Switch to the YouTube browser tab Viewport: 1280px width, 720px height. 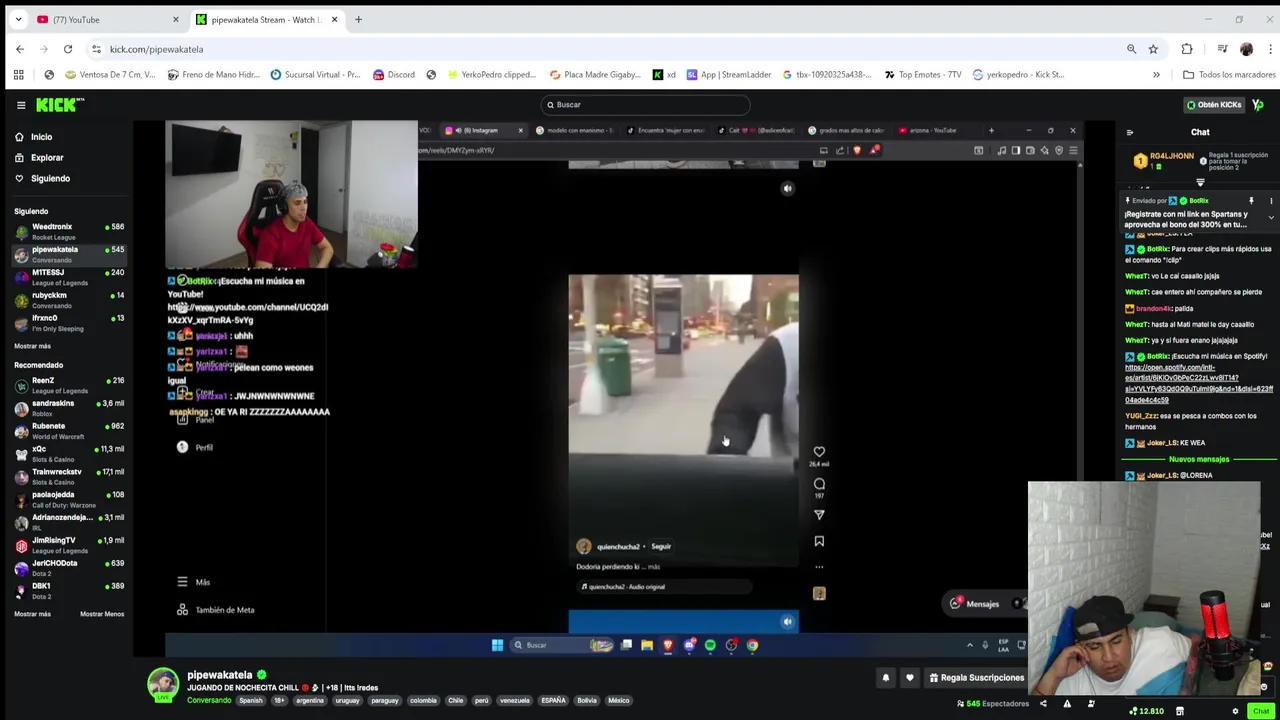(x=108, y=20)
